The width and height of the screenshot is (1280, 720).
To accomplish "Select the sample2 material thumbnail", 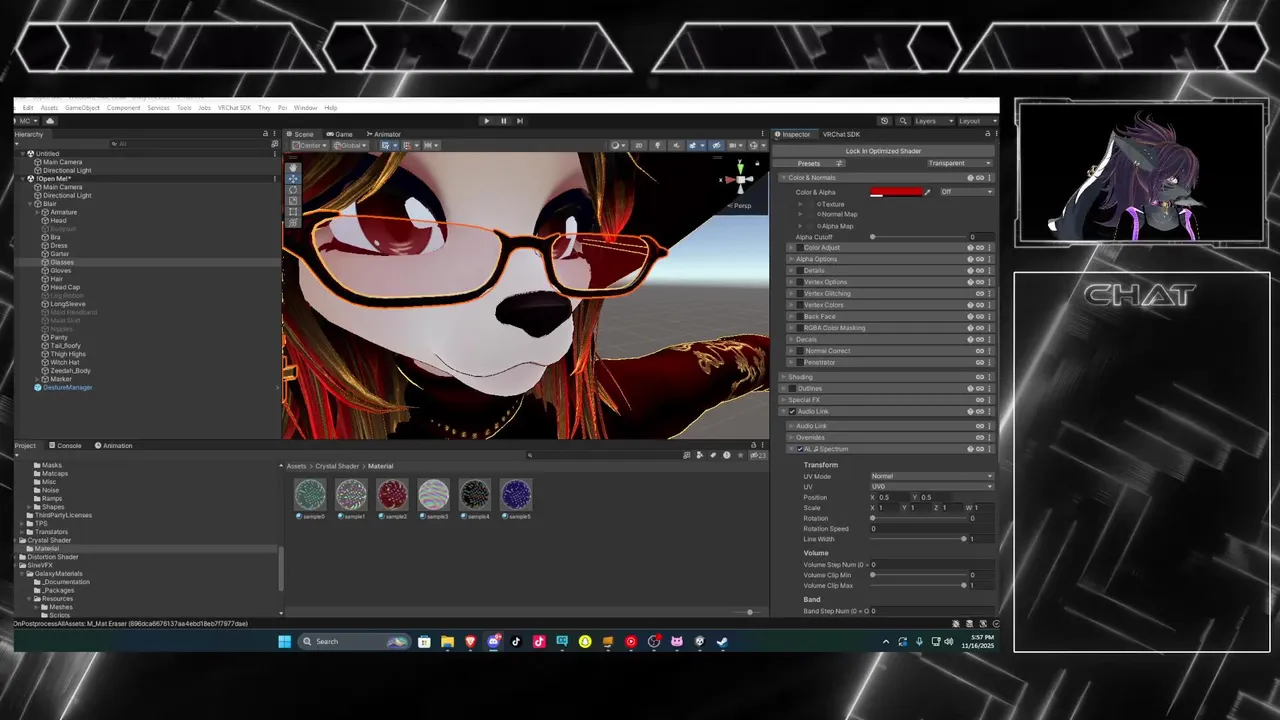I will click(392, 494).
